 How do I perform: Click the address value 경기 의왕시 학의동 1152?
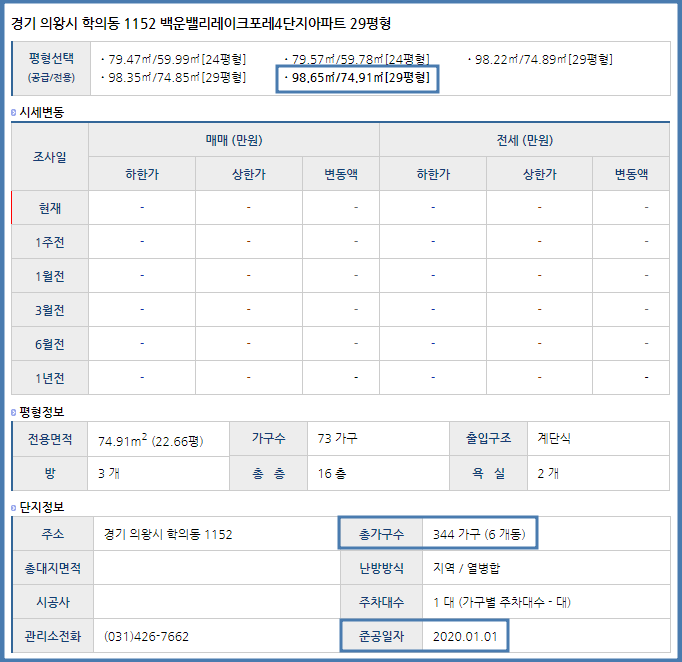pyautogui.click(x=168, y=534)
